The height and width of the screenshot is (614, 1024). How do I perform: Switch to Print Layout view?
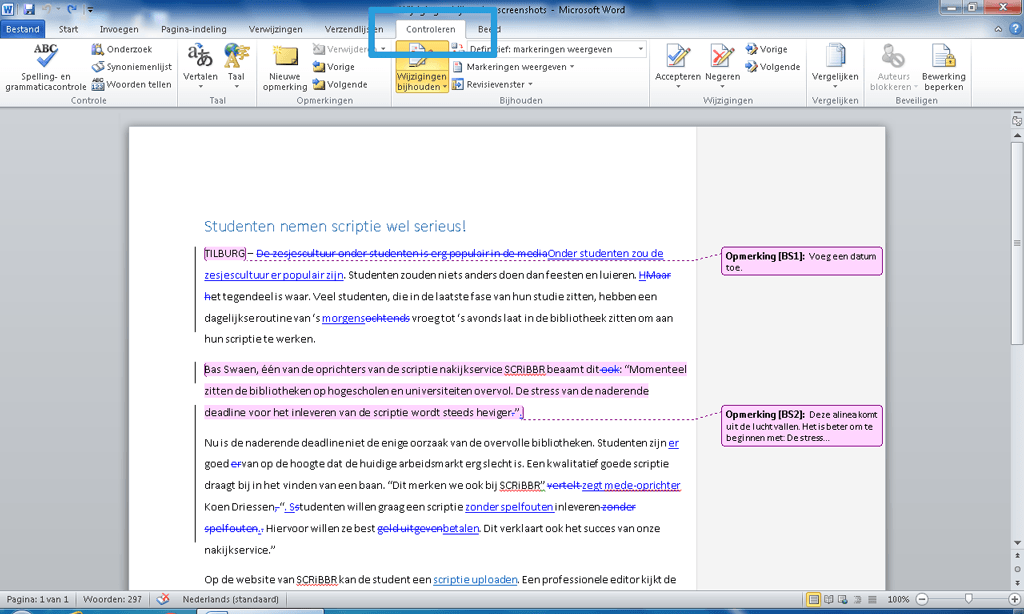[x=814, y=599]
